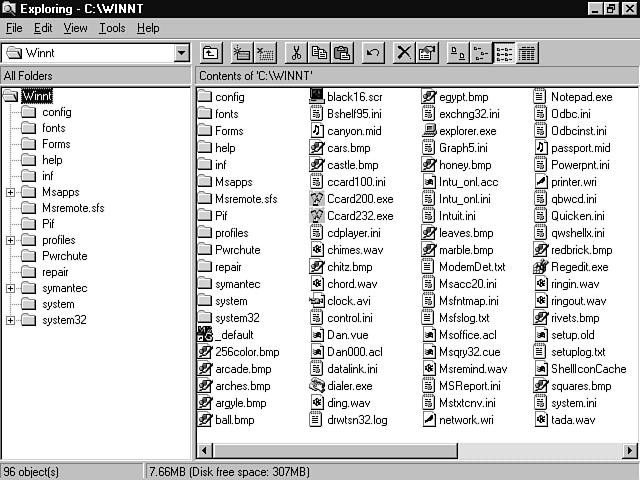Switch to Details view
Screen dimensions: 640x480
[x=527, y=53]
